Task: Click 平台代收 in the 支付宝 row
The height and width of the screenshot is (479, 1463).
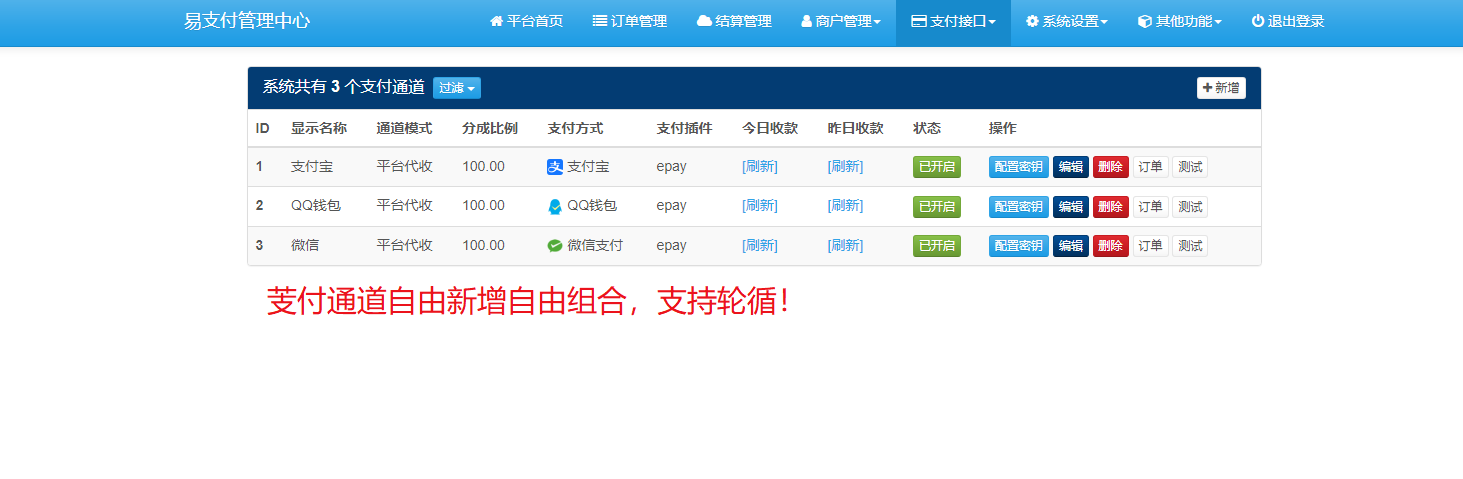Action: click(x=404, y=166)
